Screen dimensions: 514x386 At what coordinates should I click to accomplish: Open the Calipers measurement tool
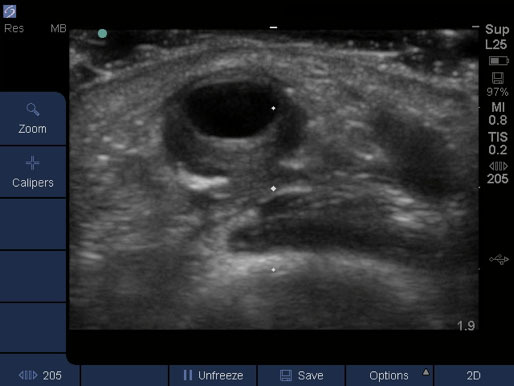click(33, 172)
